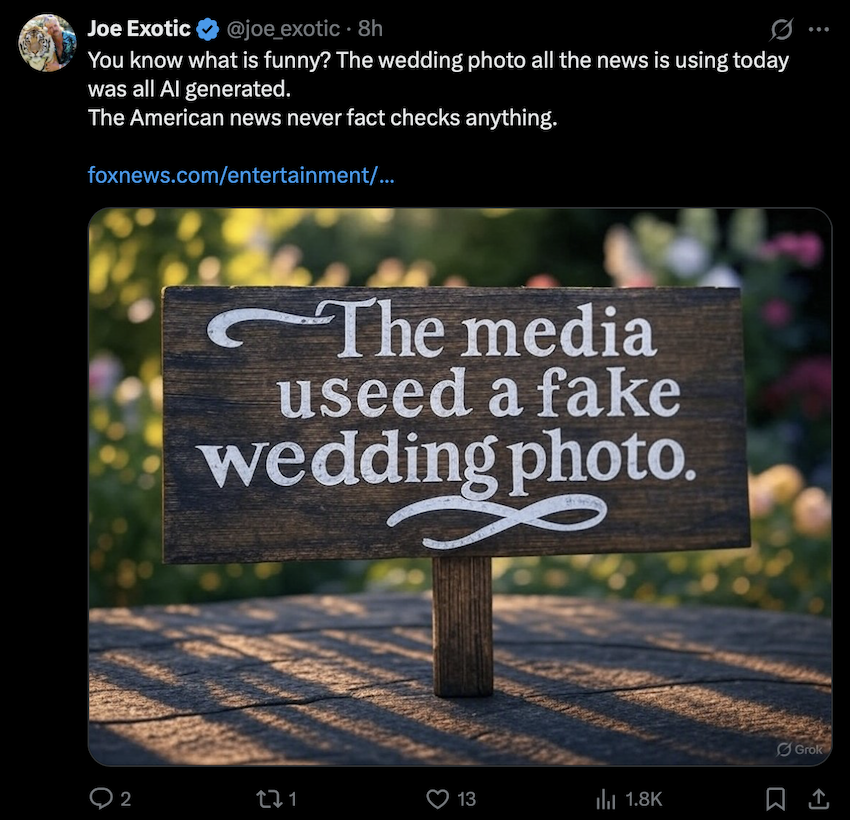Click the Grok watermark on the image
This screenshot has height=820, width=850.
tap(797, 749)
